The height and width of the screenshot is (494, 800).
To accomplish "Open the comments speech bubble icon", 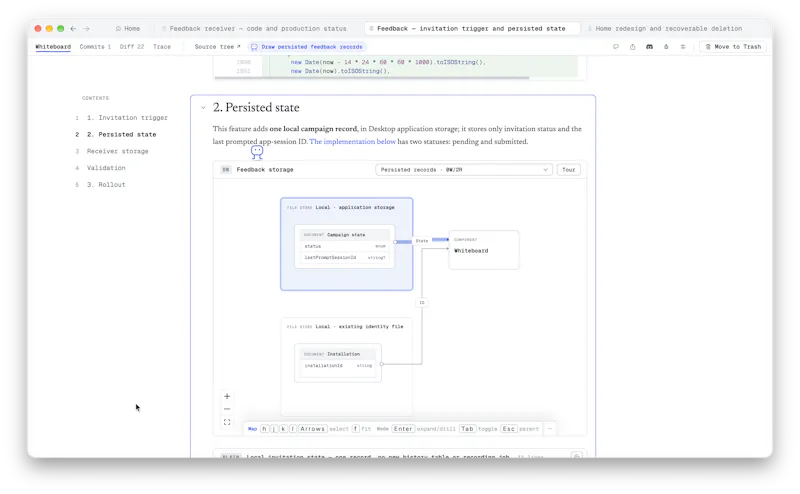I will (616, 46).
